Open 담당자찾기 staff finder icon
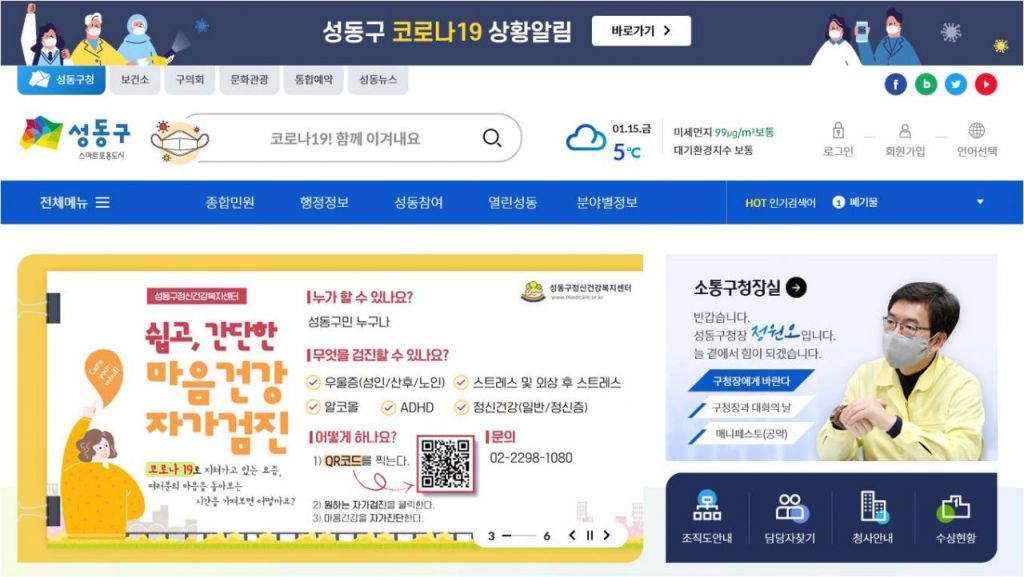 click(790, 507)
